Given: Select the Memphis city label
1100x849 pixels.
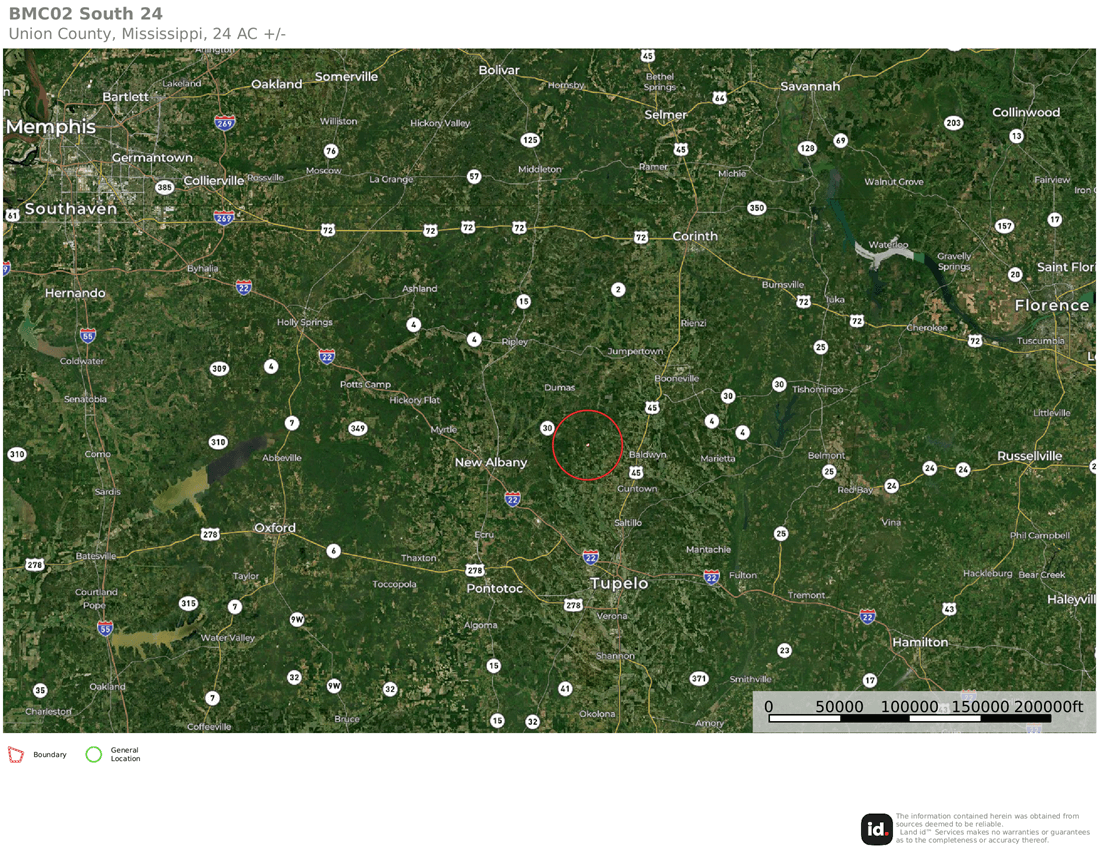Looking at the screenshot, I should [51, 127].
